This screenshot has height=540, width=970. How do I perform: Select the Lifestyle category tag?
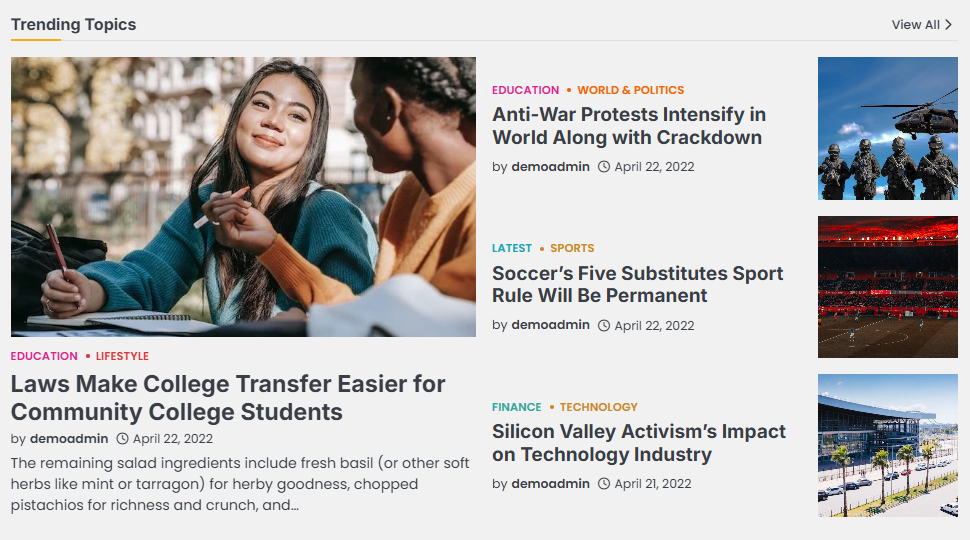pyautogui.click(x=122, y=356)
